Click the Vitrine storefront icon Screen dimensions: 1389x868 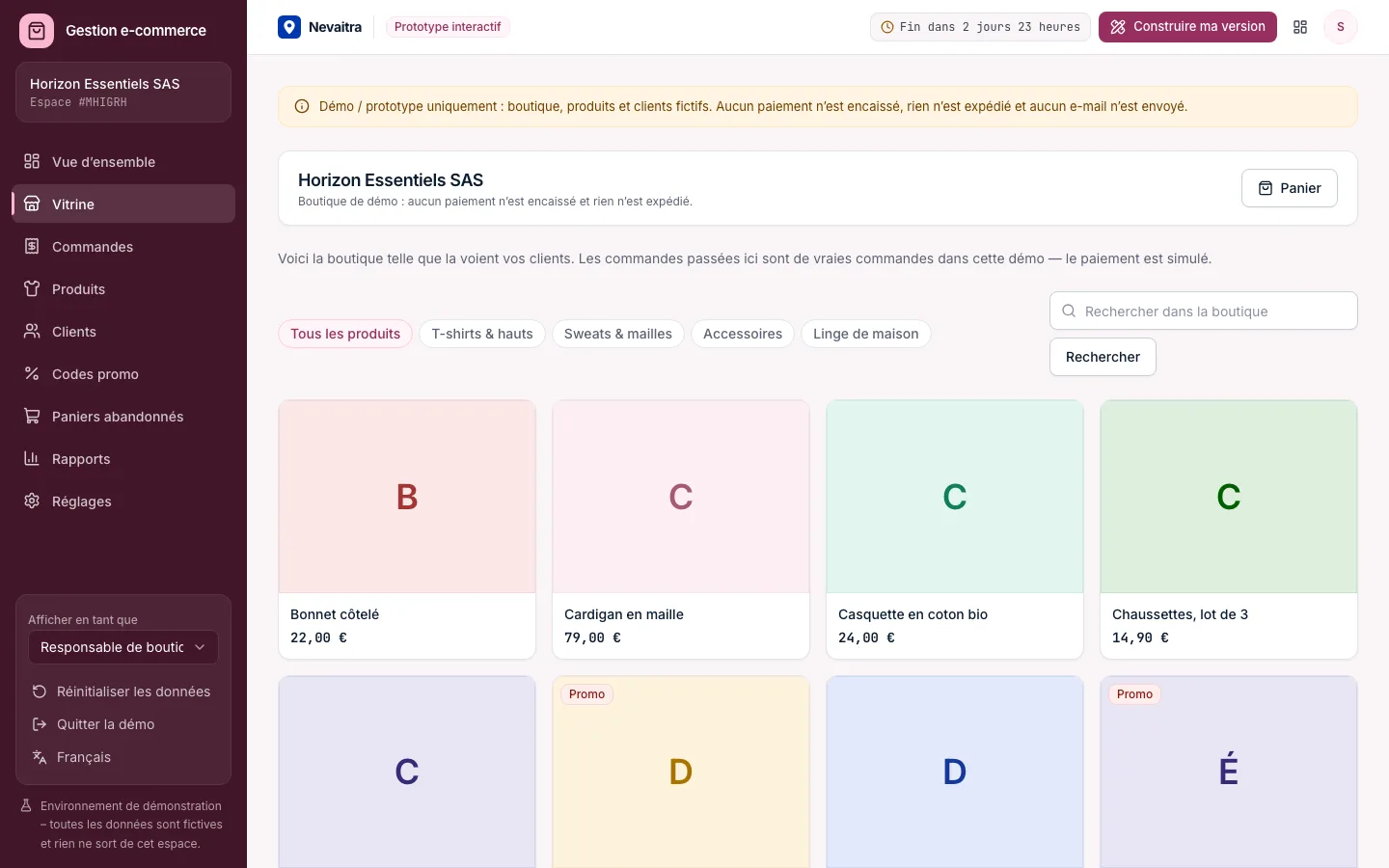[32, 203]
